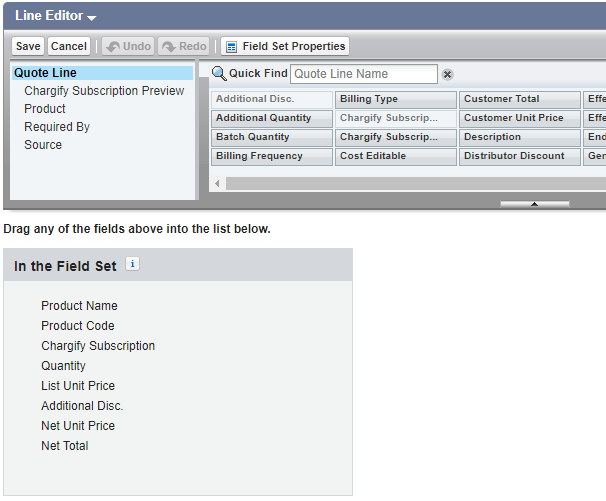Screen dimensions: 606x501
Task: Collapse the palette using the bottom arrow handle
Action: pyautogui.click(x=534, y=203)
